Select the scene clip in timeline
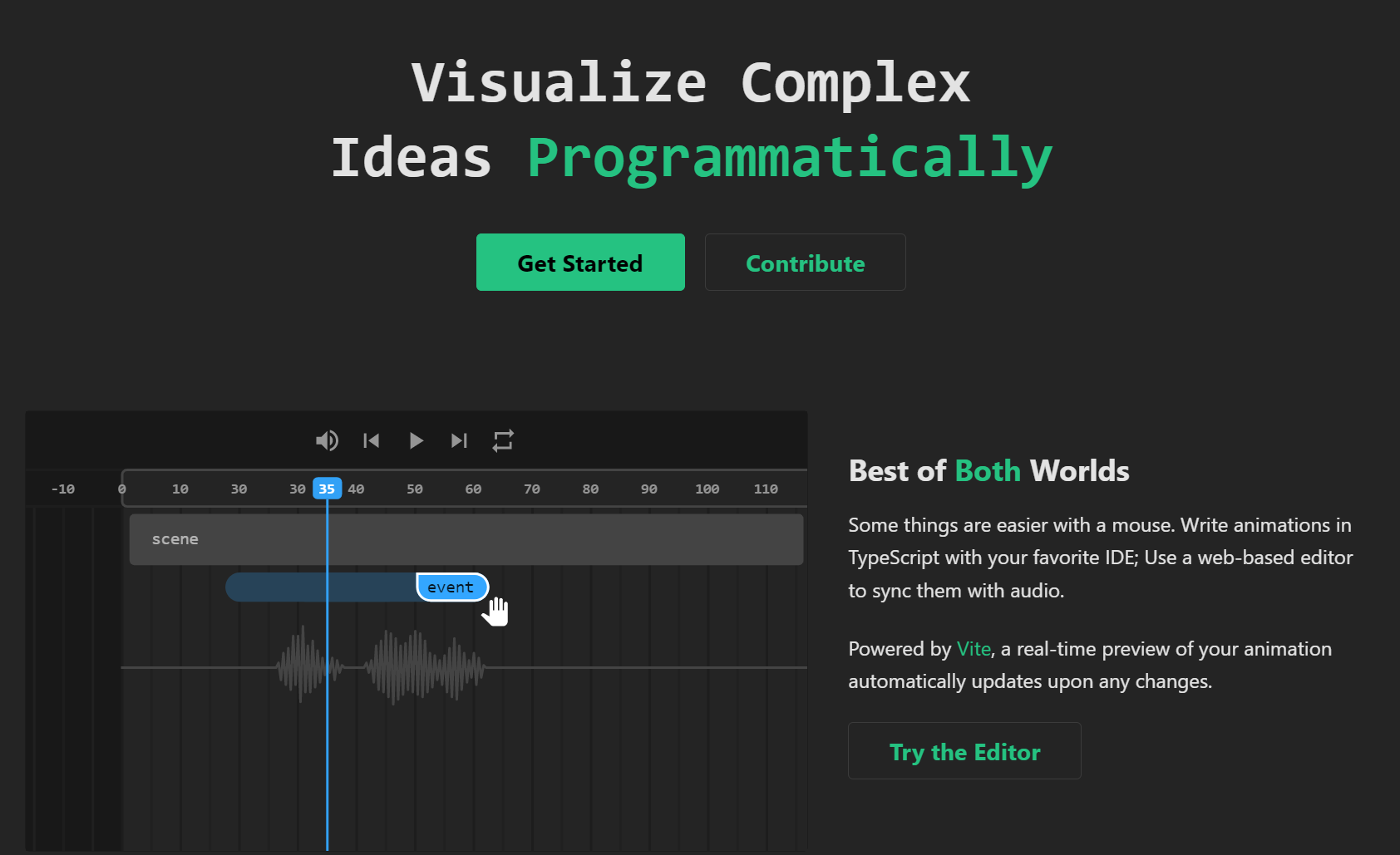Screen dimensions: 1400x855 (466, 539)
